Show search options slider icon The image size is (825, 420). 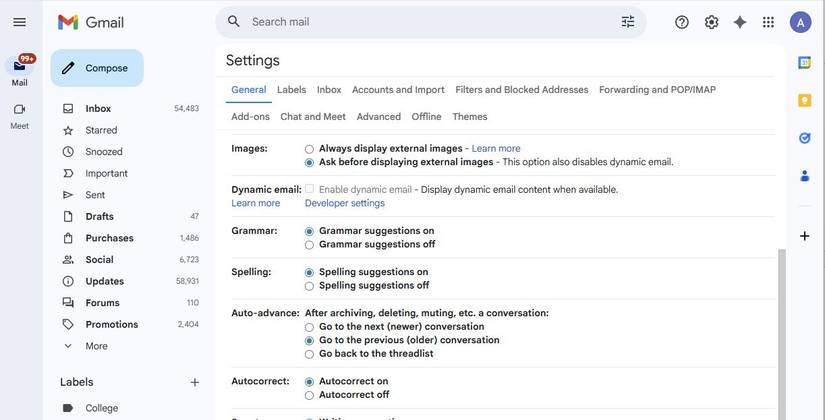[628, 22]
